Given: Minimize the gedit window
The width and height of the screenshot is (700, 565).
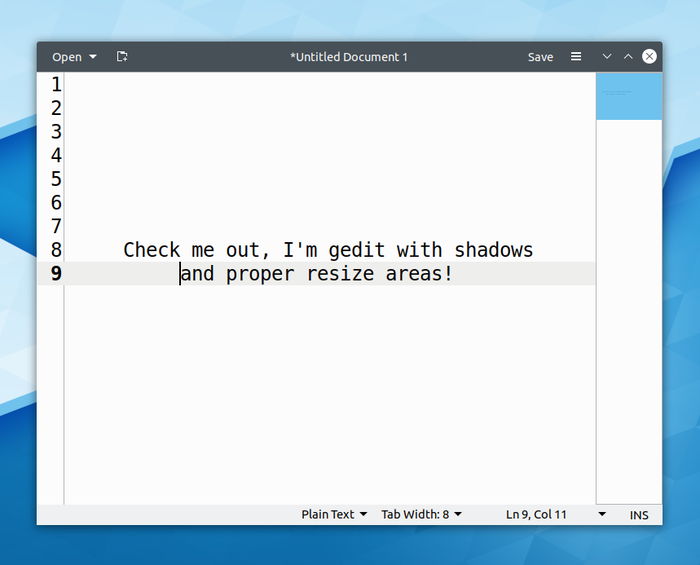Looking at the screenshot, I should [606, 57].
